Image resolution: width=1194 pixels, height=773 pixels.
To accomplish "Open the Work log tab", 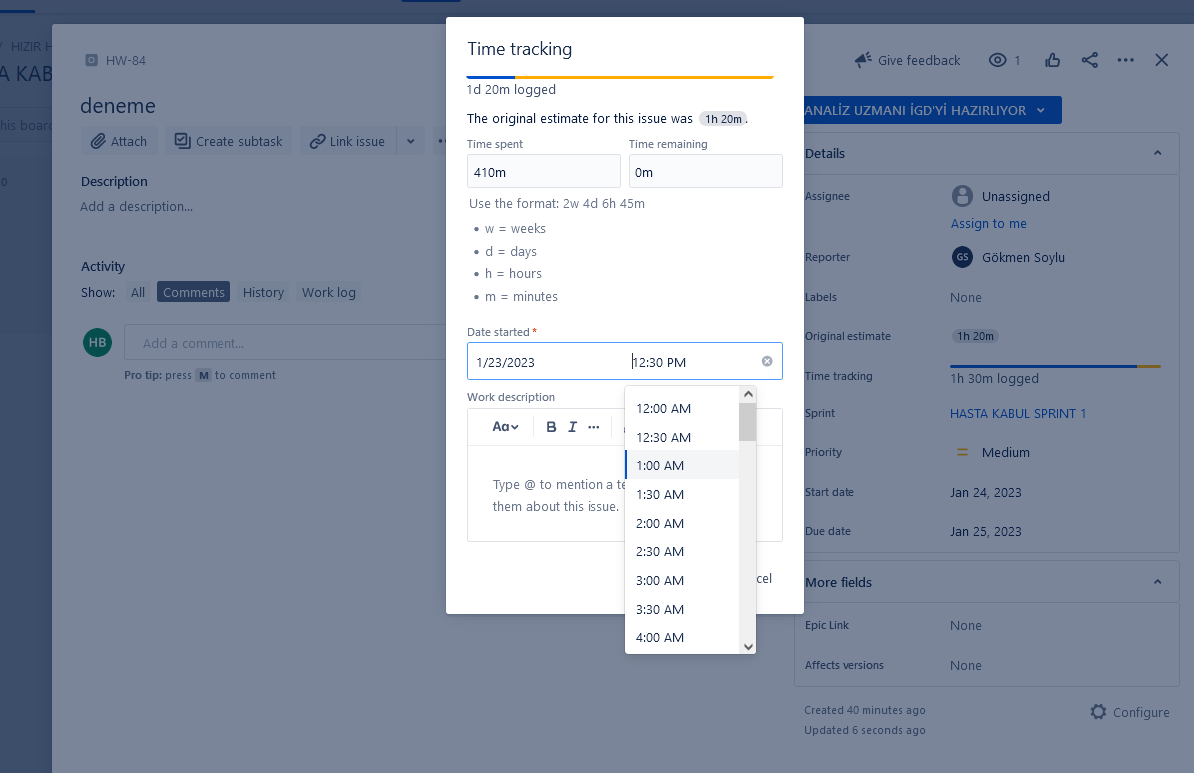I will [328, 292].
